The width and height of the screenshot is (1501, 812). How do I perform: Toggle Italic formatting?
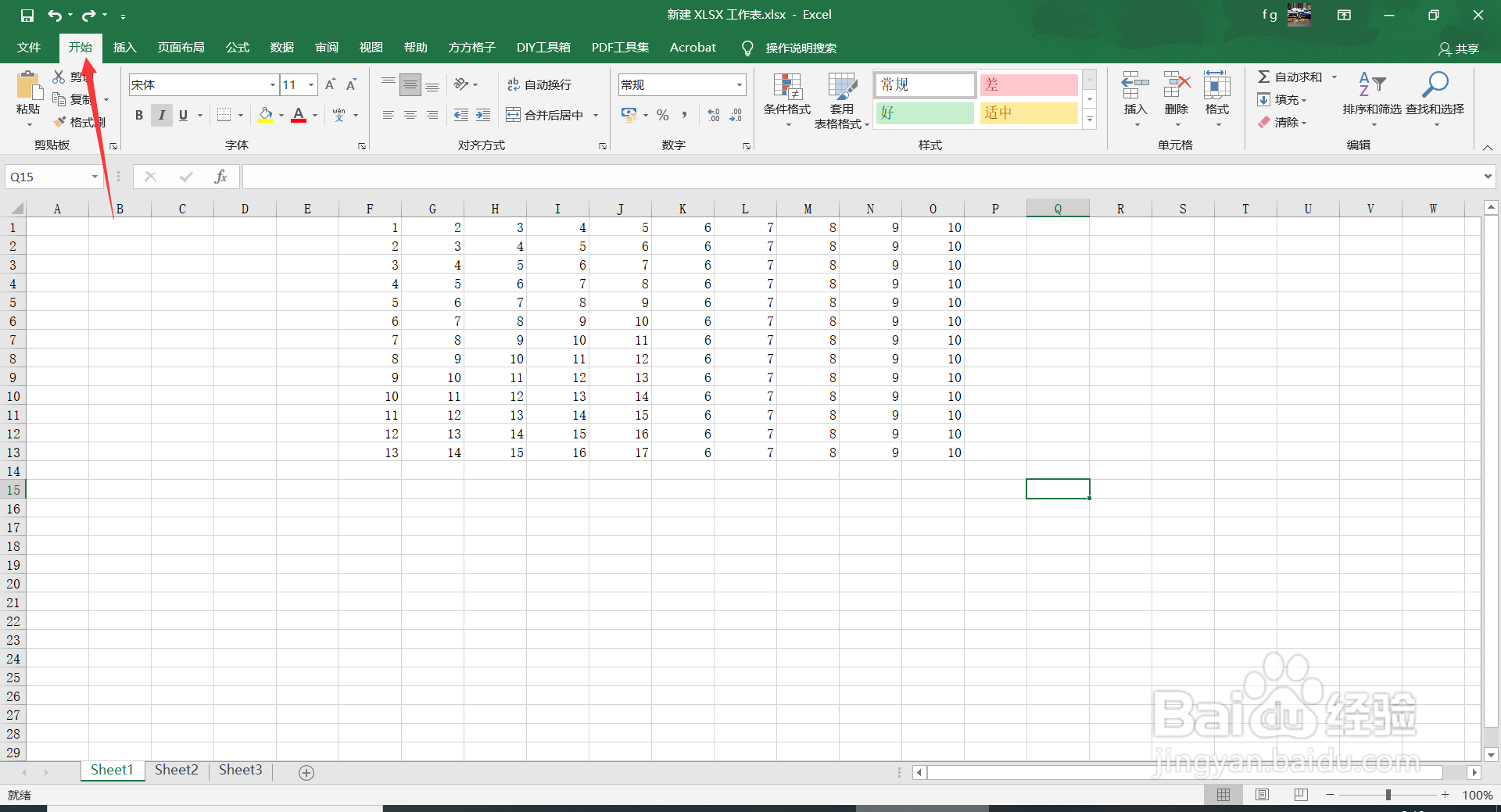pyautogui.click(x=162, y=115)
